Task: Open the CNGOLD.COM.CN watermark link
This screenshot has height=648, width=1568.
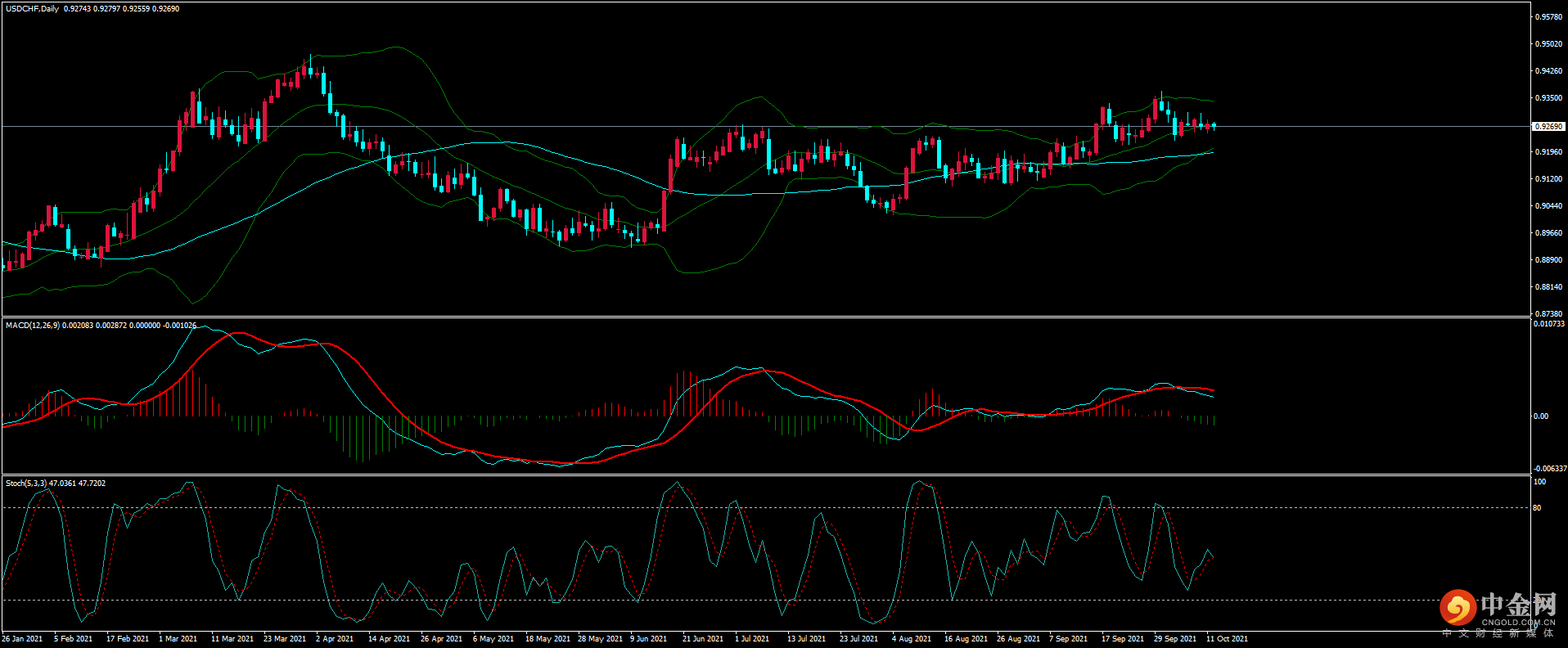Action: coord(1518,623)
